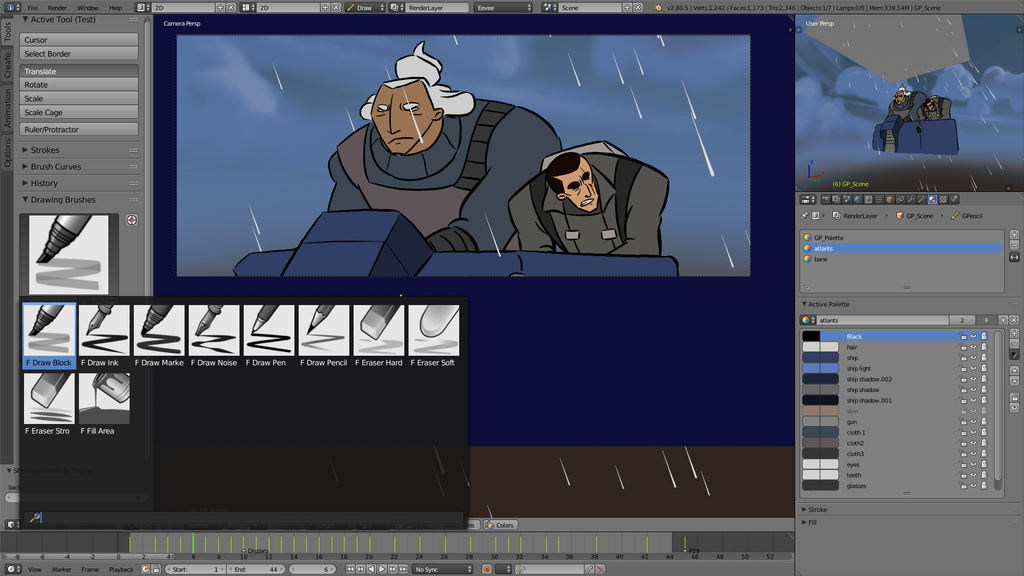The width and height of the screenshot is (1024, 576).
Task: Choose the F Fill Area brush
Action: (104, 404)
